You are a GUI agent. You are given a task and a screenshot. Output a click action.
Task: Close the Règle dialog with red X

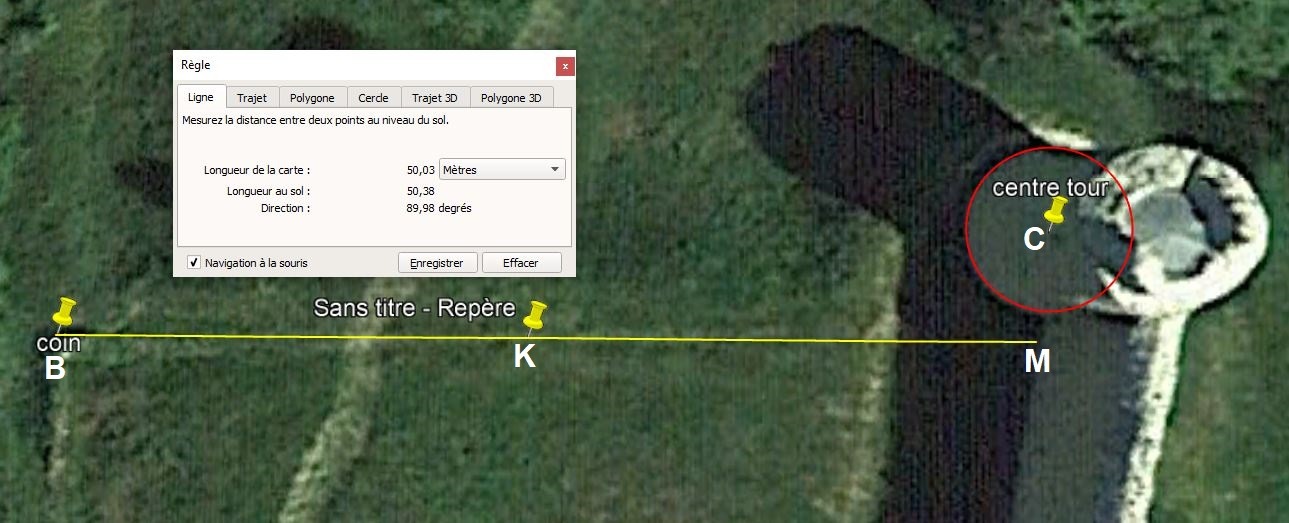[565, 66]
